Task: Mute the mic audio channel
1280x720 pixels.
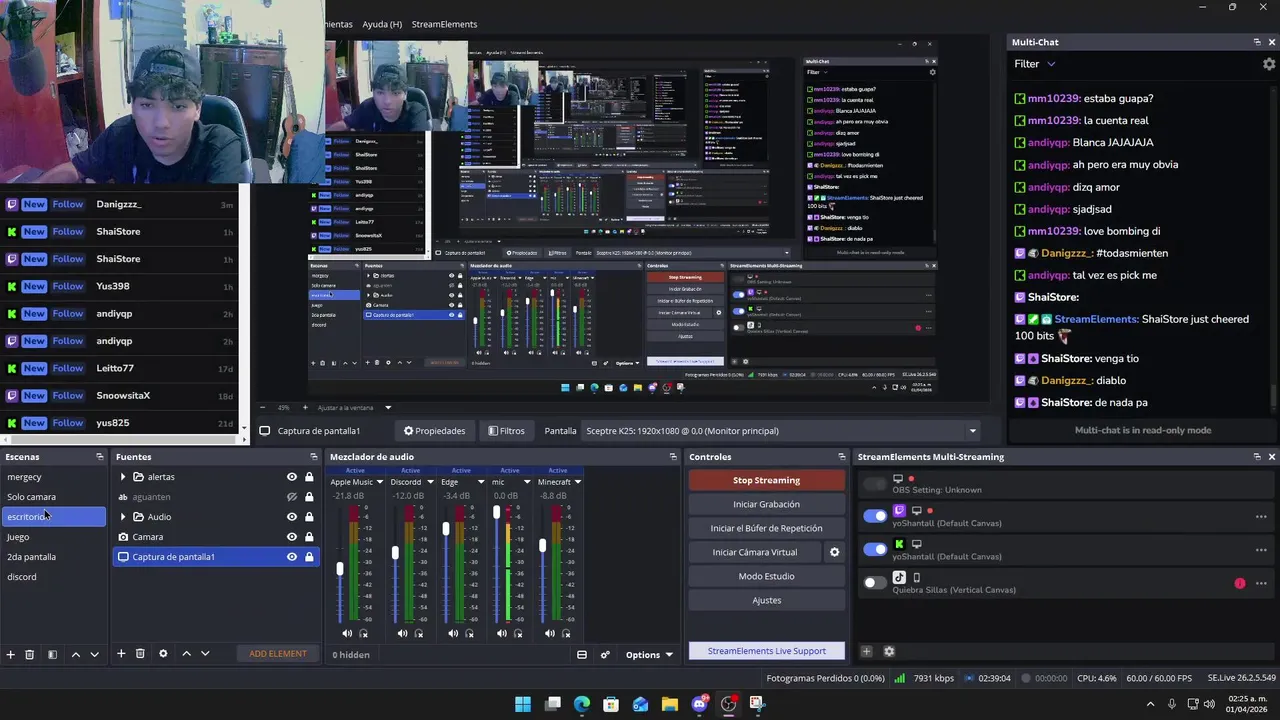Action: [501, 633]
